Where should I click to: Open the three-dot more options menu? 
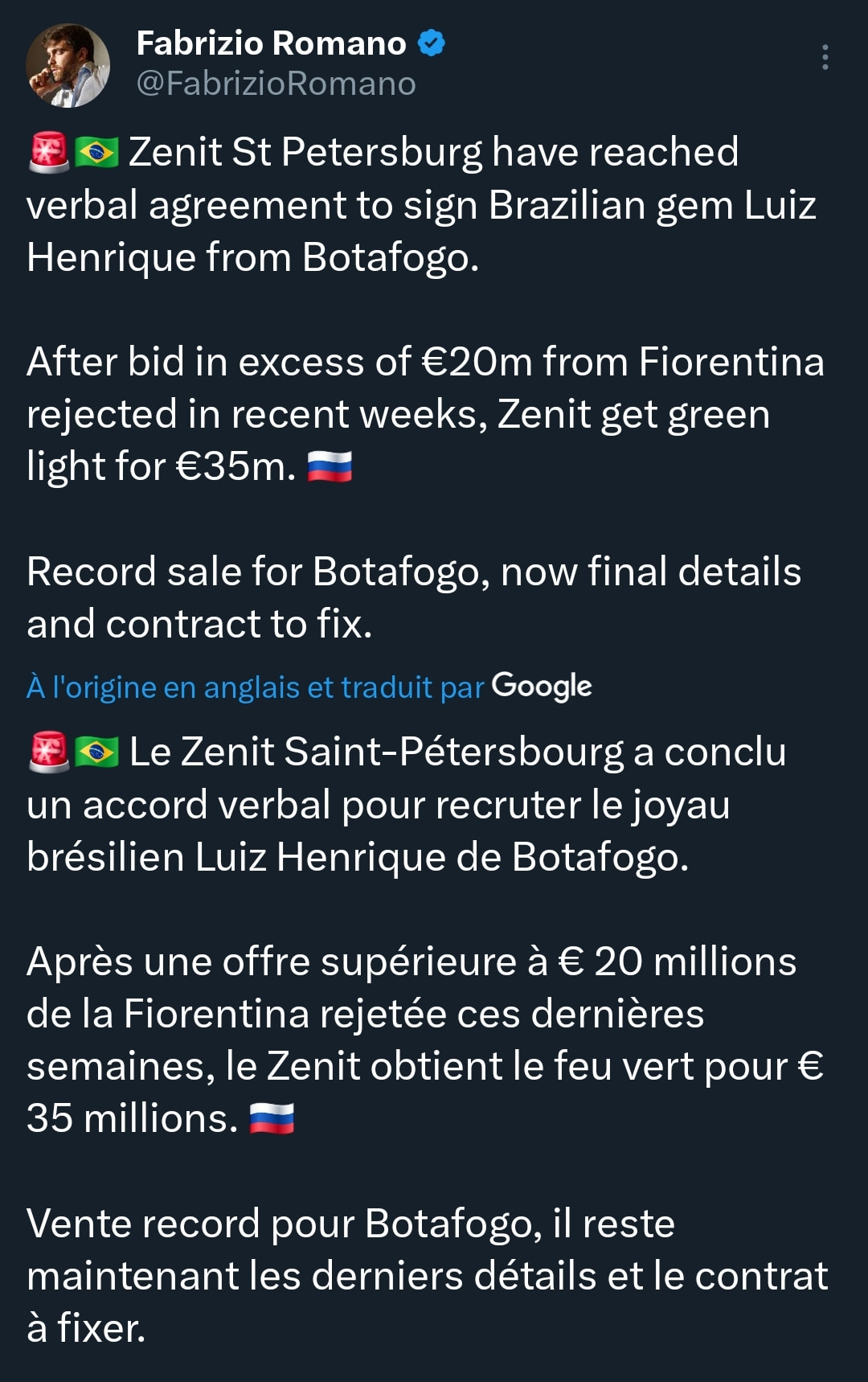(825, 57)
